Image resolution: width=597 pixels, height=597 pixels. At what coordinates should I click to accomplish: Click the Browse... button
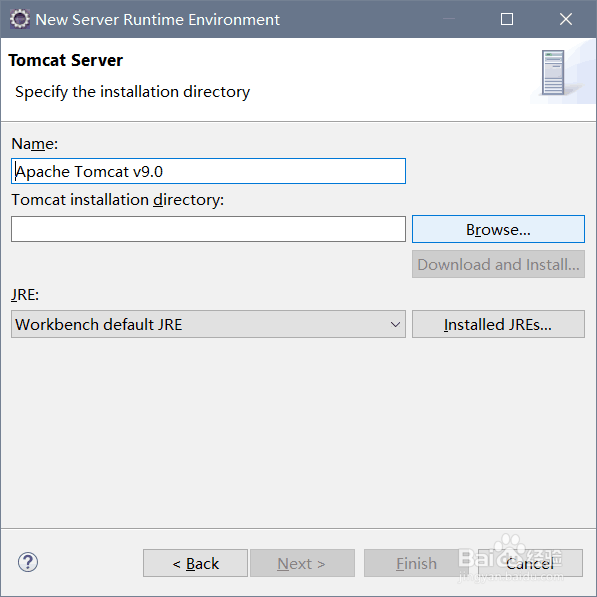click(x=498, y=229)
